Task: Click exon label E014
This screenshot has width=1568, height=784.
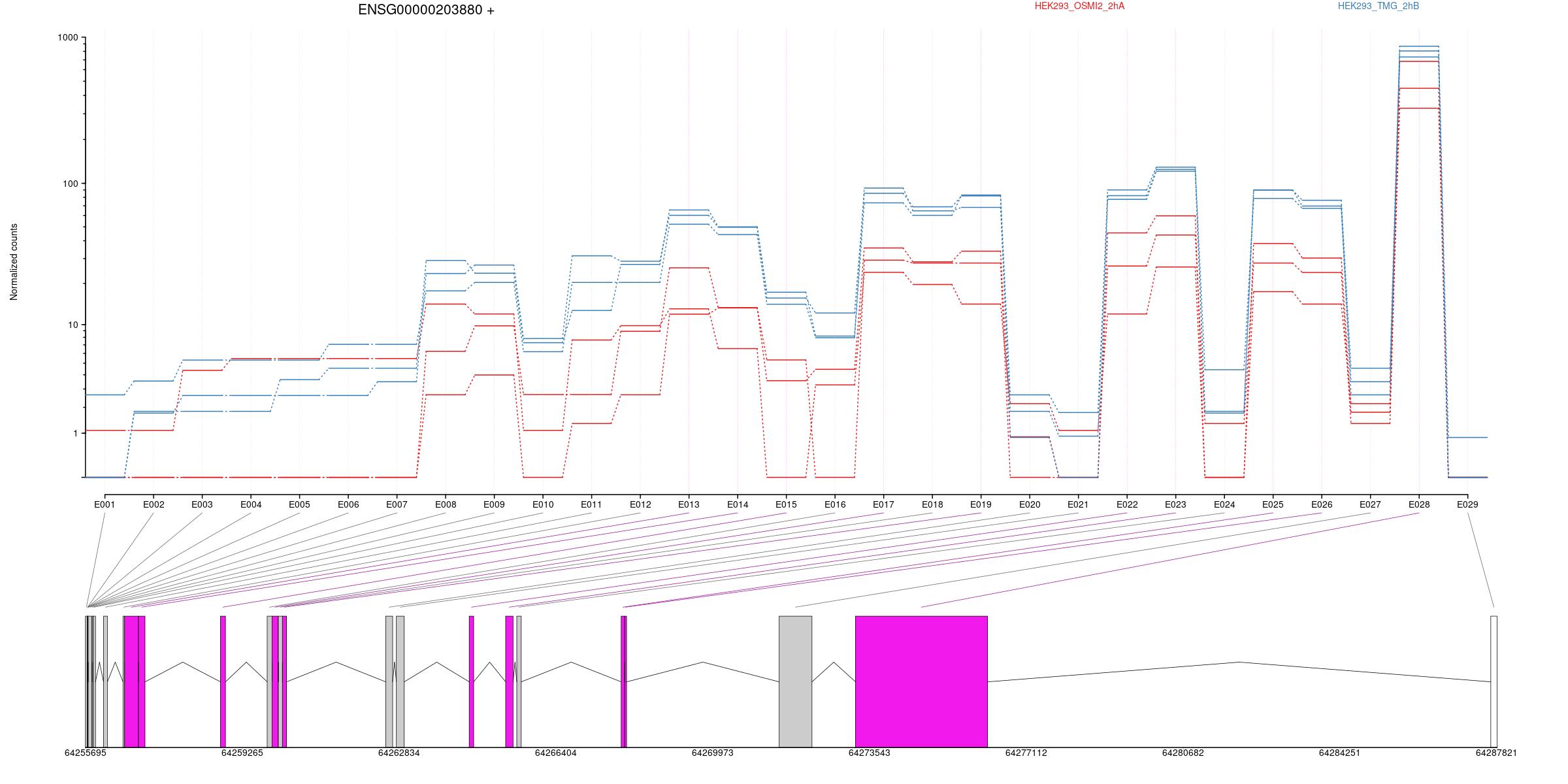Action: (x=738, y=504)
